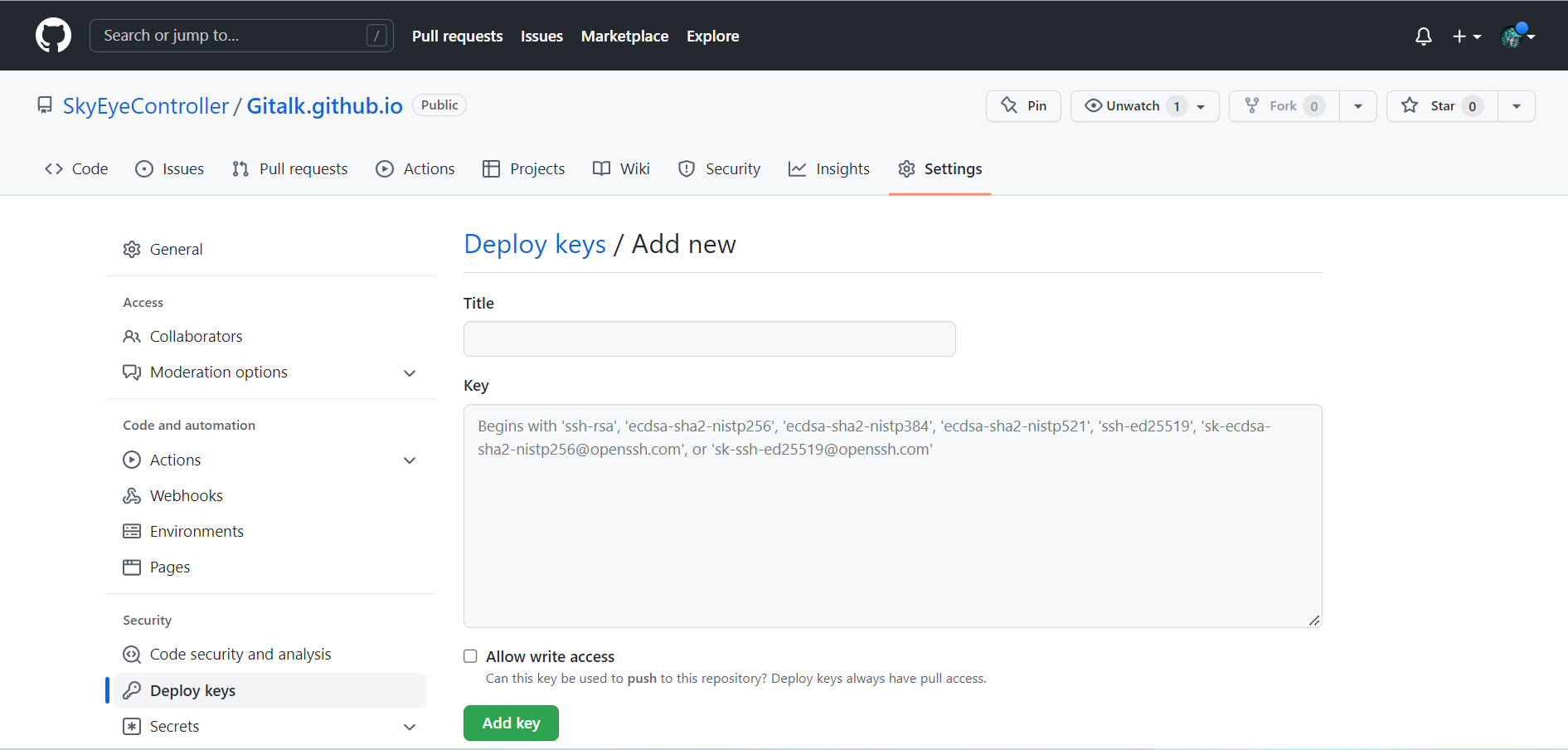Open SkyEyeController owner profile link
Viewport: 1568px width, 750px height.
(145, 106)
